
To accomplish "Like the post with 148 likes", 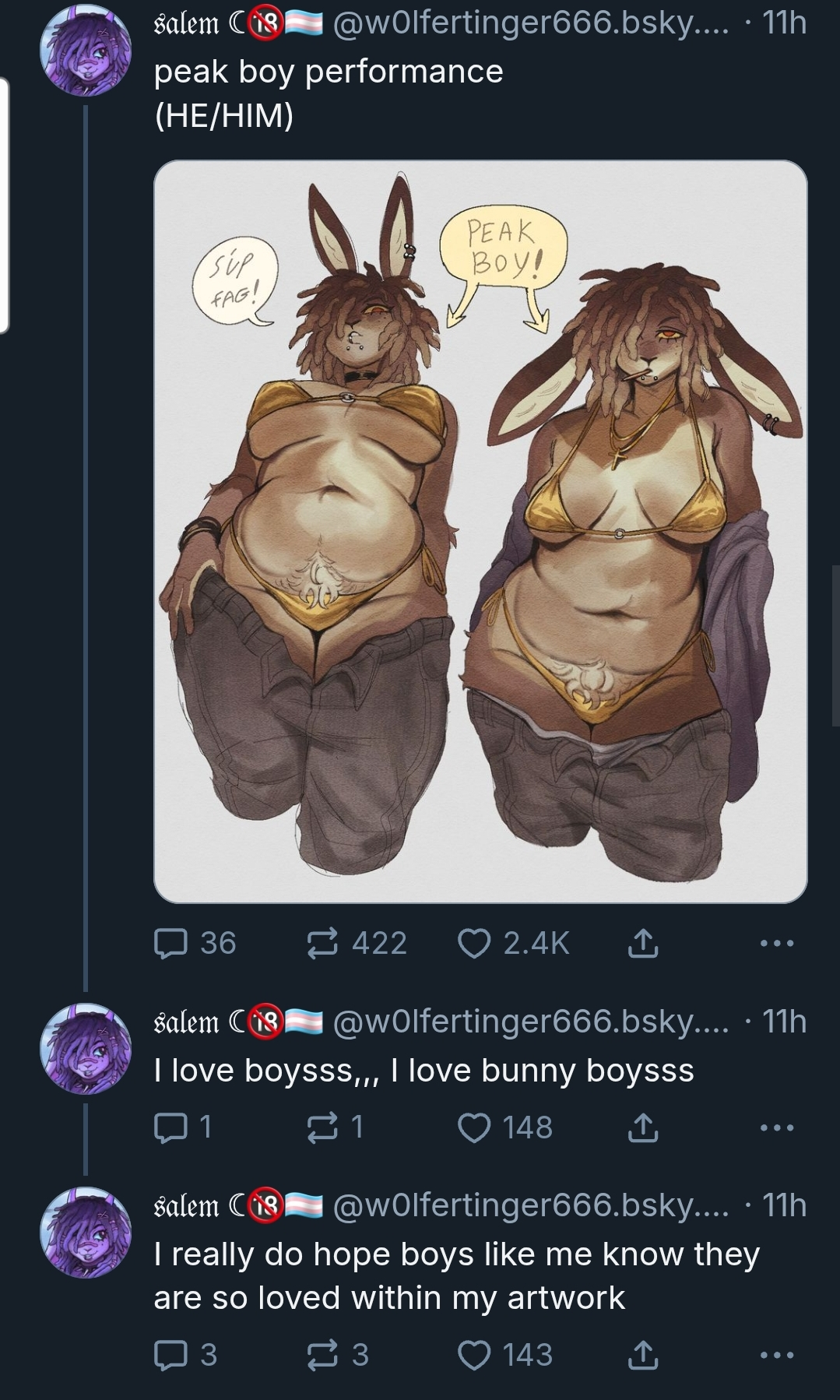I will 505,1127.
